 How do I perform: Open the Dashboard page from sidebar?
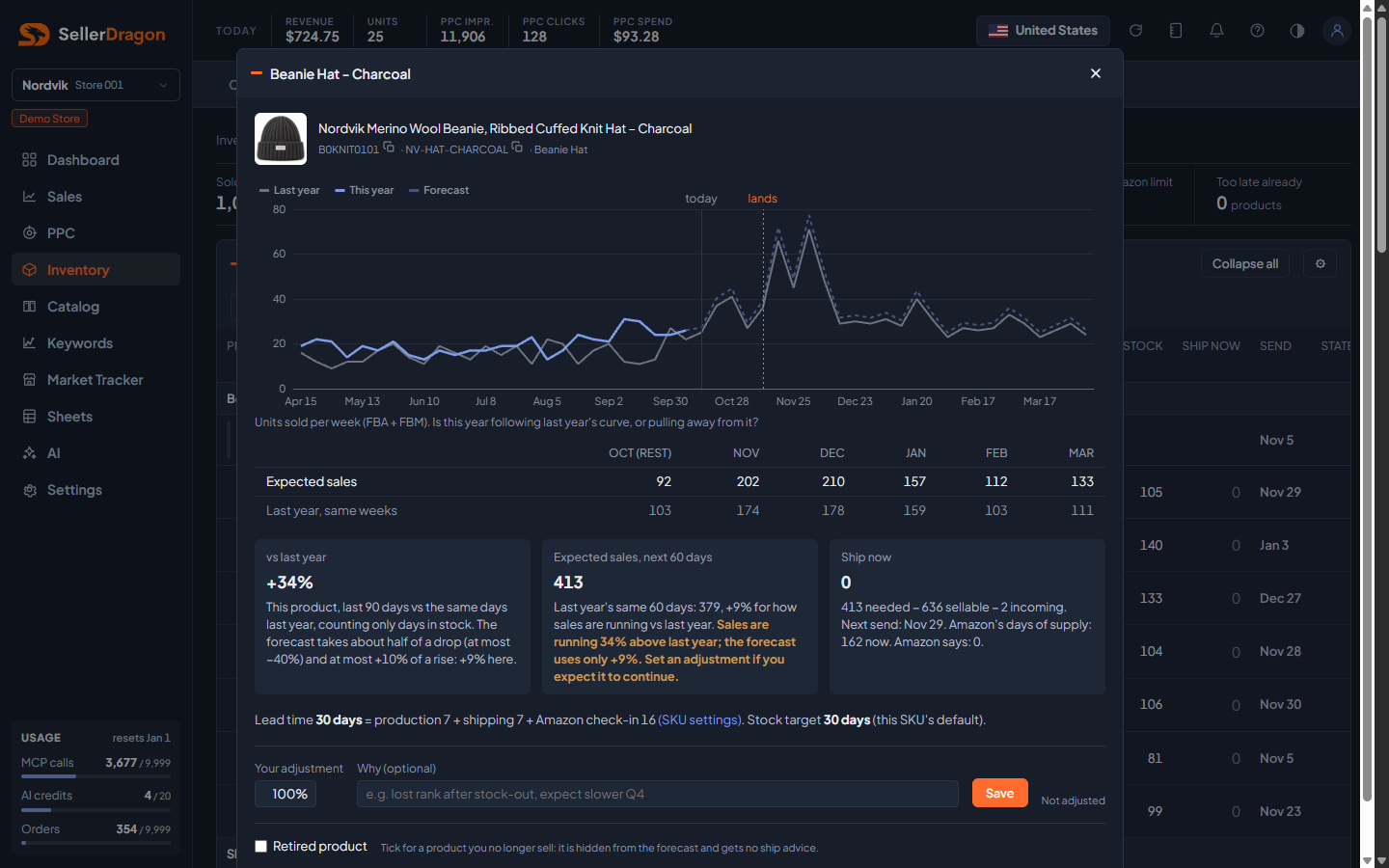95,160
